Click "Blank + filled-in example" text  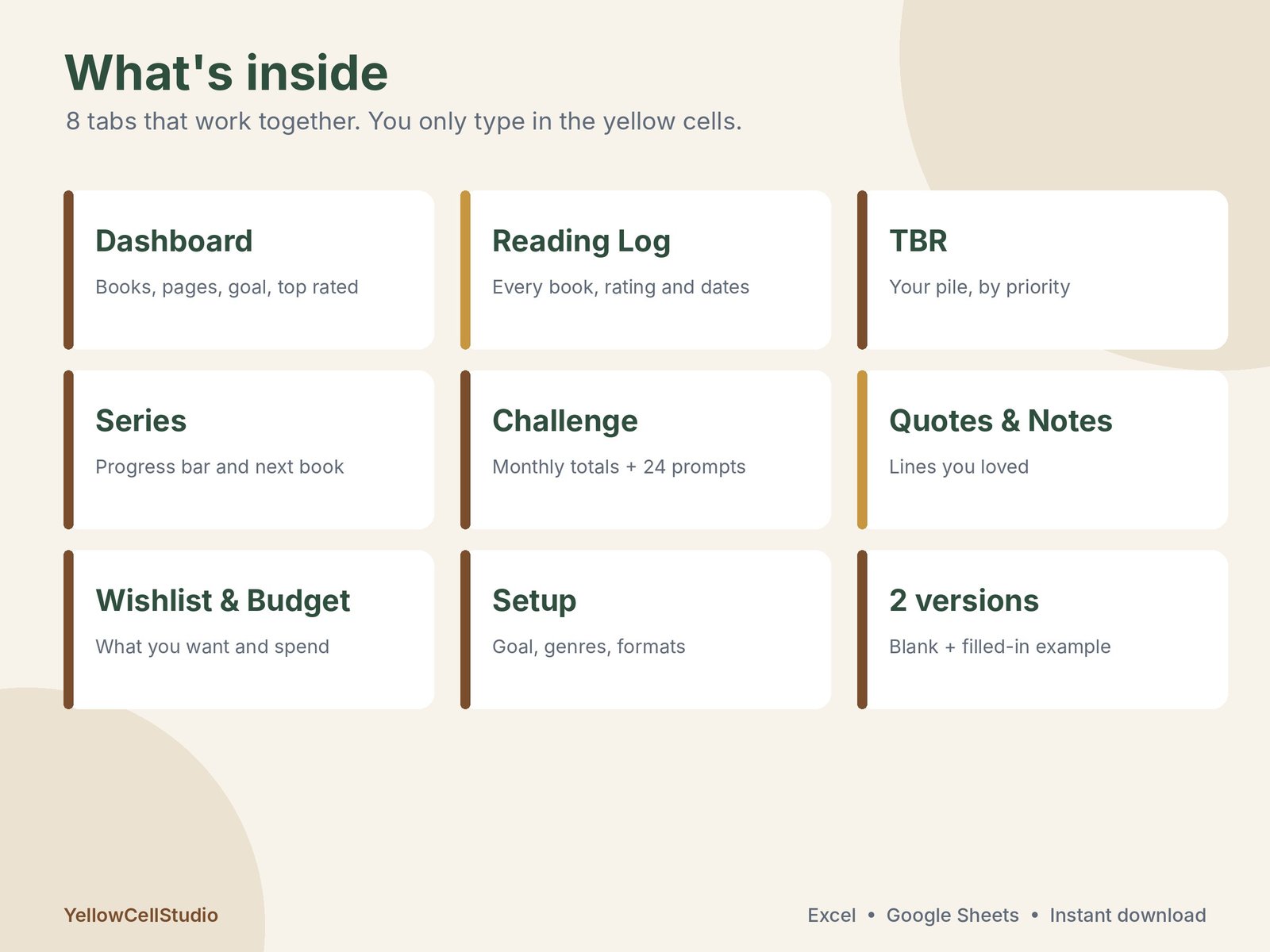pos(1000,647)
